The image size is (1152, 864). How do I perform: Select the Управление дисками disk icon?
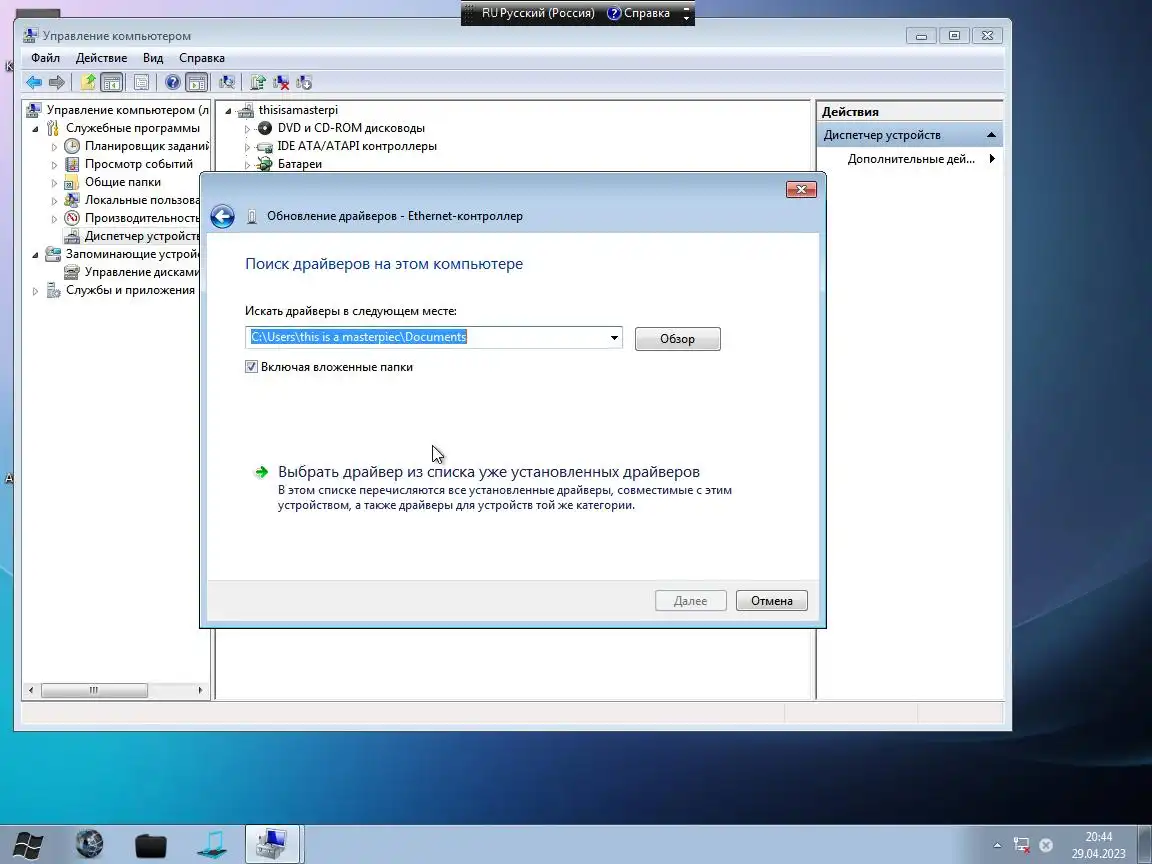[72, 272]
